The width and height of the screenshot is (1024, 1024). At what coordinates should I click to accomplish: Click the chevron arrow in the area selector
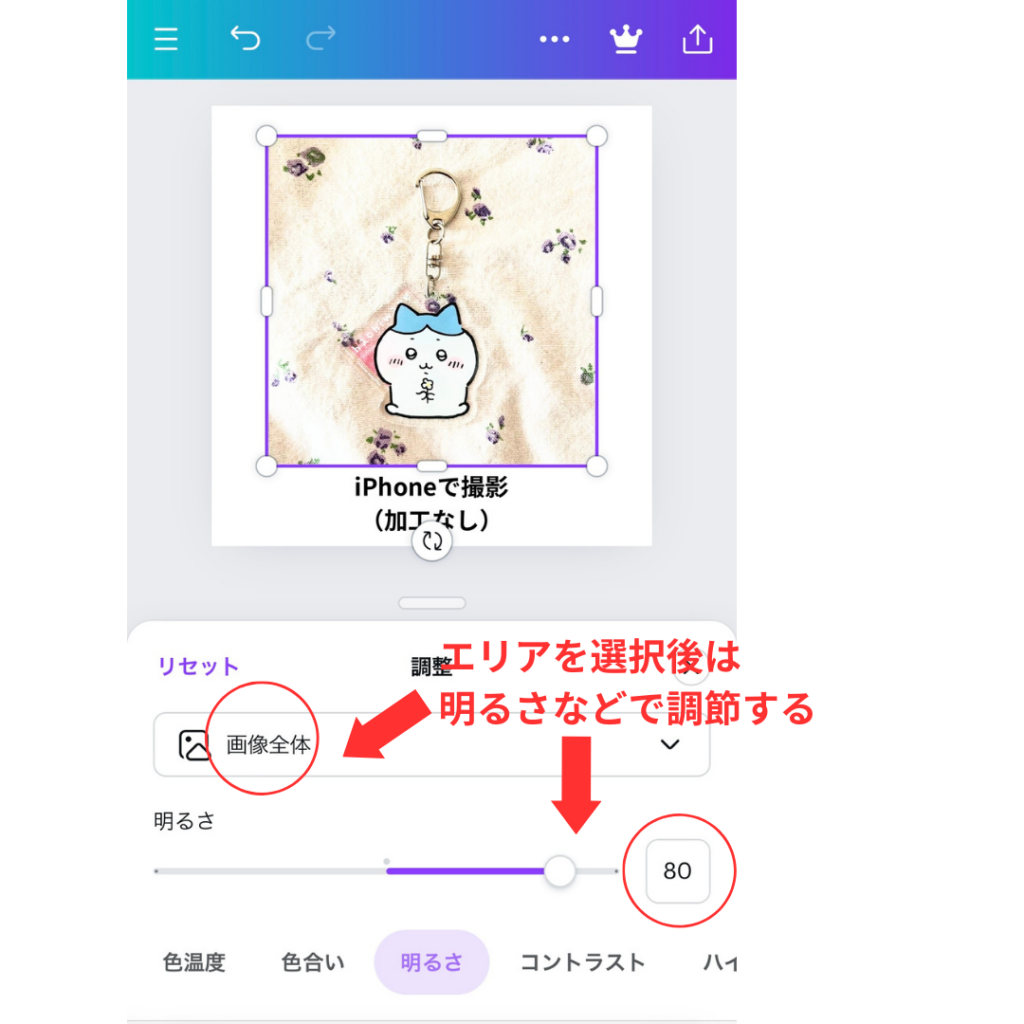click(x=670, y=744)
